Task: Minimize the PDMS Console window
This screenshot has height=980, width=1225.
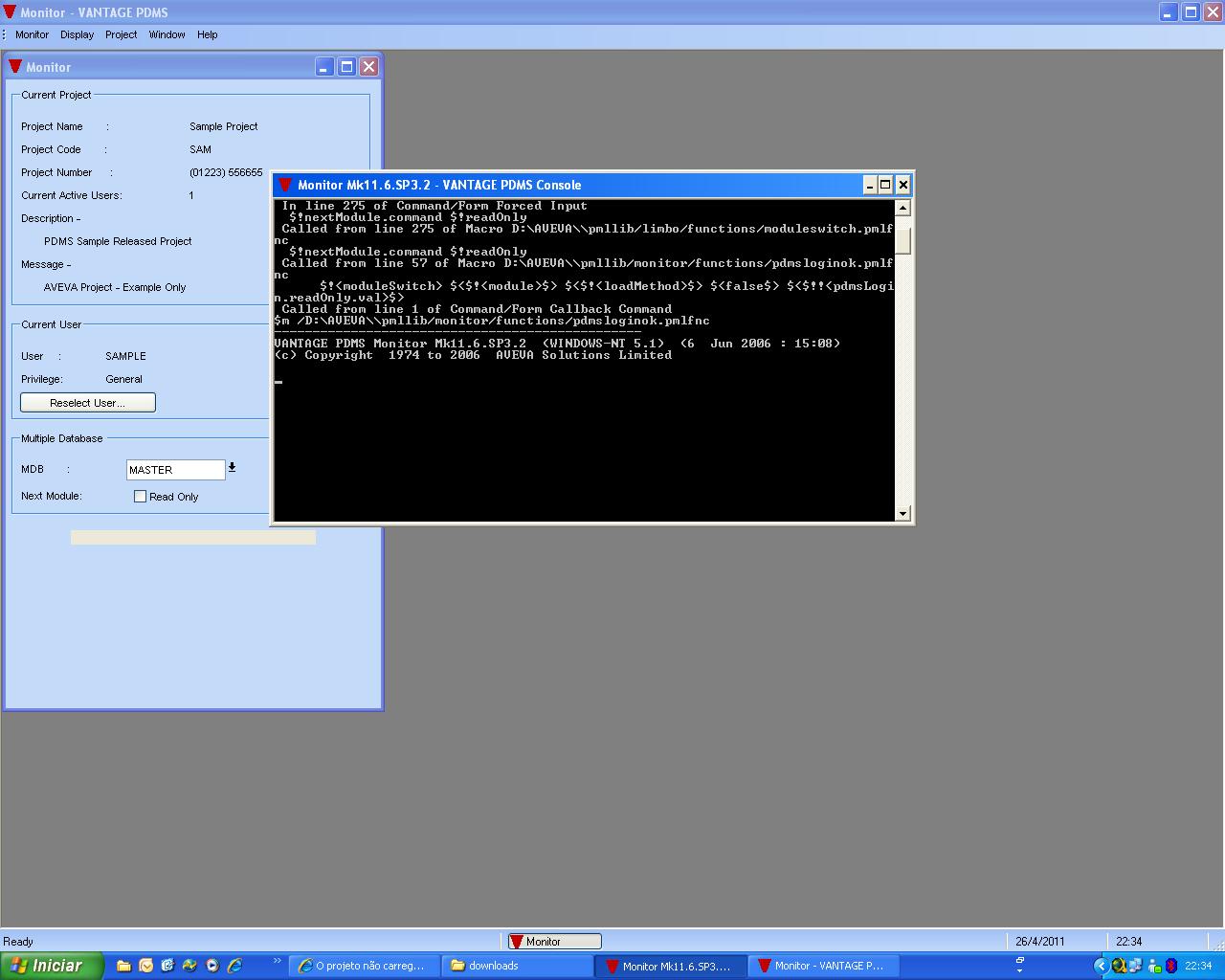Action: [870, 185]
